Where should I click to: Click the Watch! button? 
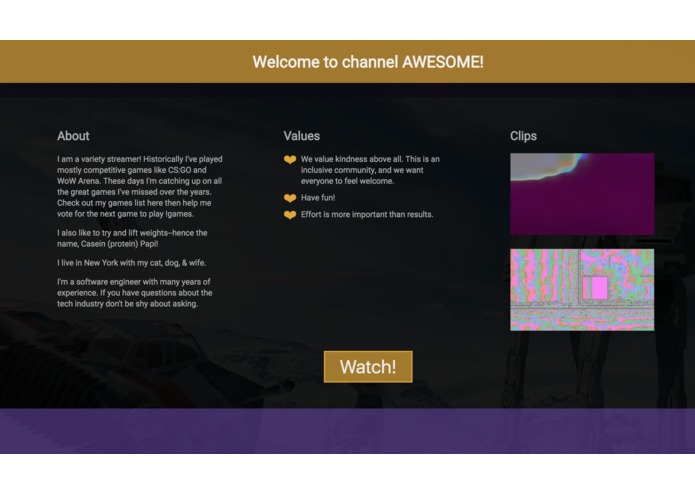point(368,366)
